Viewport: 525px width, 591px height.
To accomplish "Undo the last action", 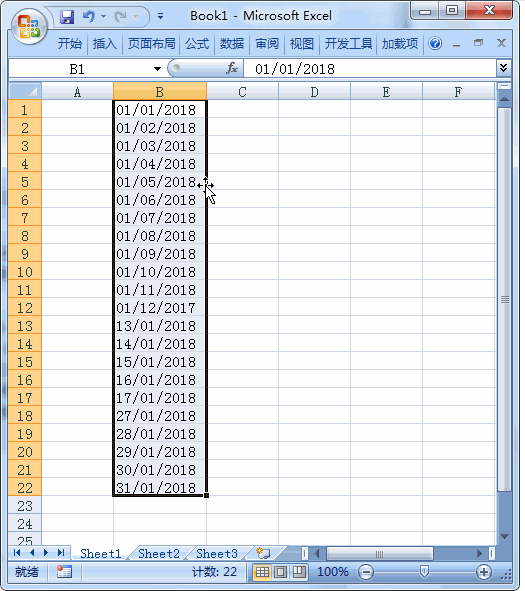I will point(89,17).
